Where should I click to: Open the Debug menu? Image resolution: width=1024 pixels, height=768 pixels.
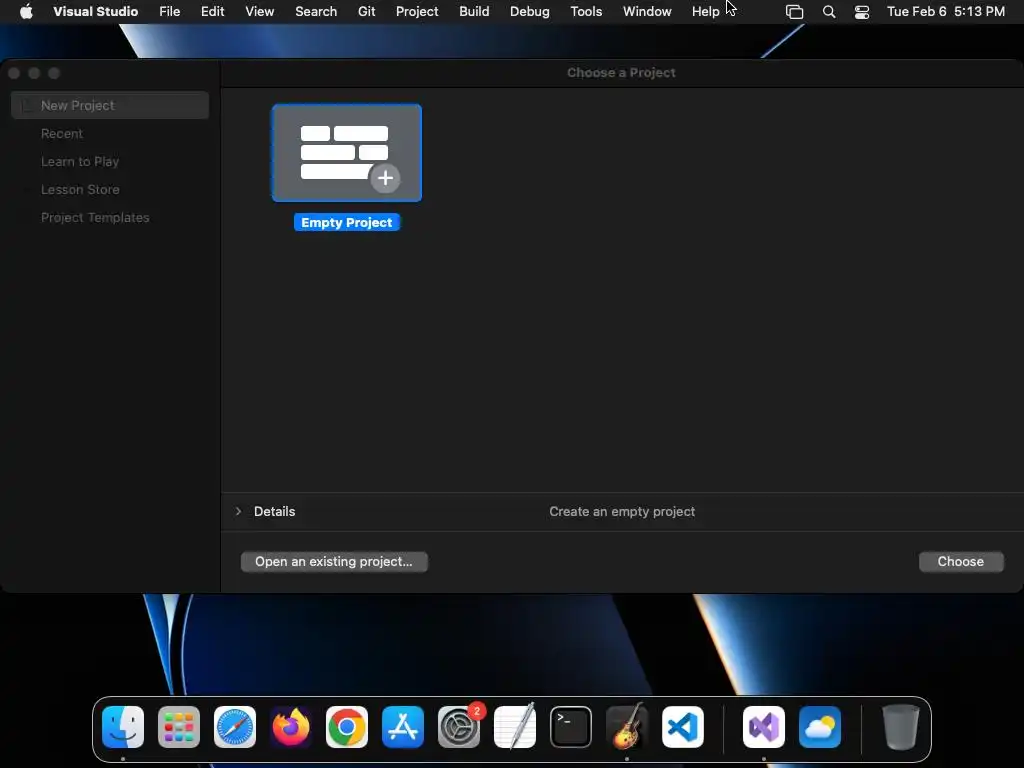click(530, 11)
